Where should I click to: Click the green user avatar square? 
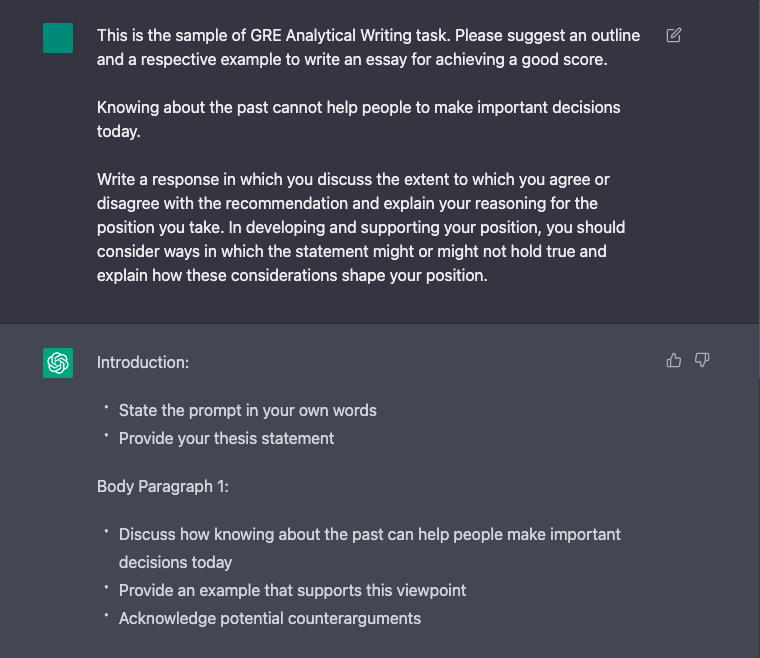point(58,38)
